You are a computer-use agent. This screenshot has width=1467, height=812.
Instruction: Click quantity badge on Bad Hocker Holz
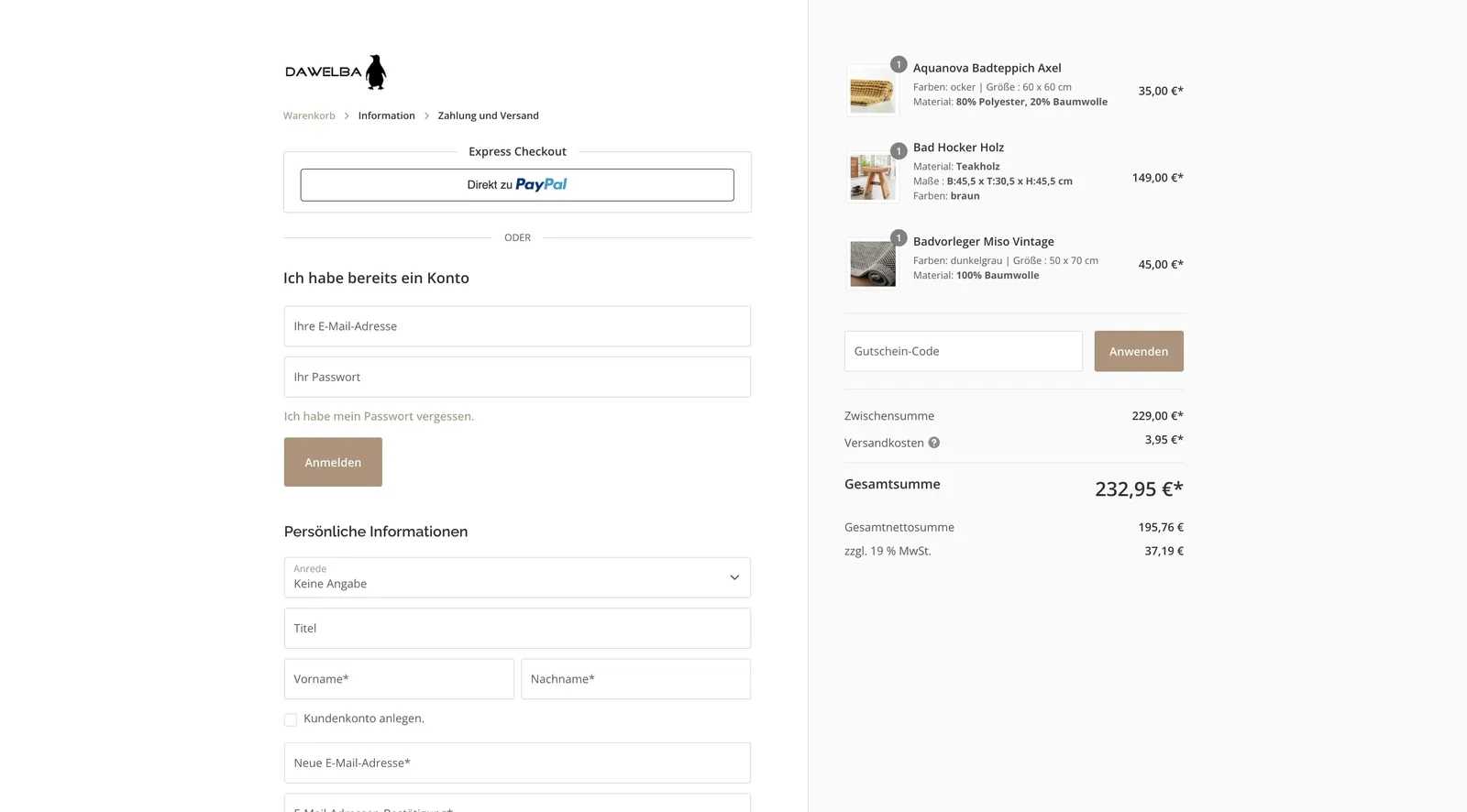click(x=899, y=151)
